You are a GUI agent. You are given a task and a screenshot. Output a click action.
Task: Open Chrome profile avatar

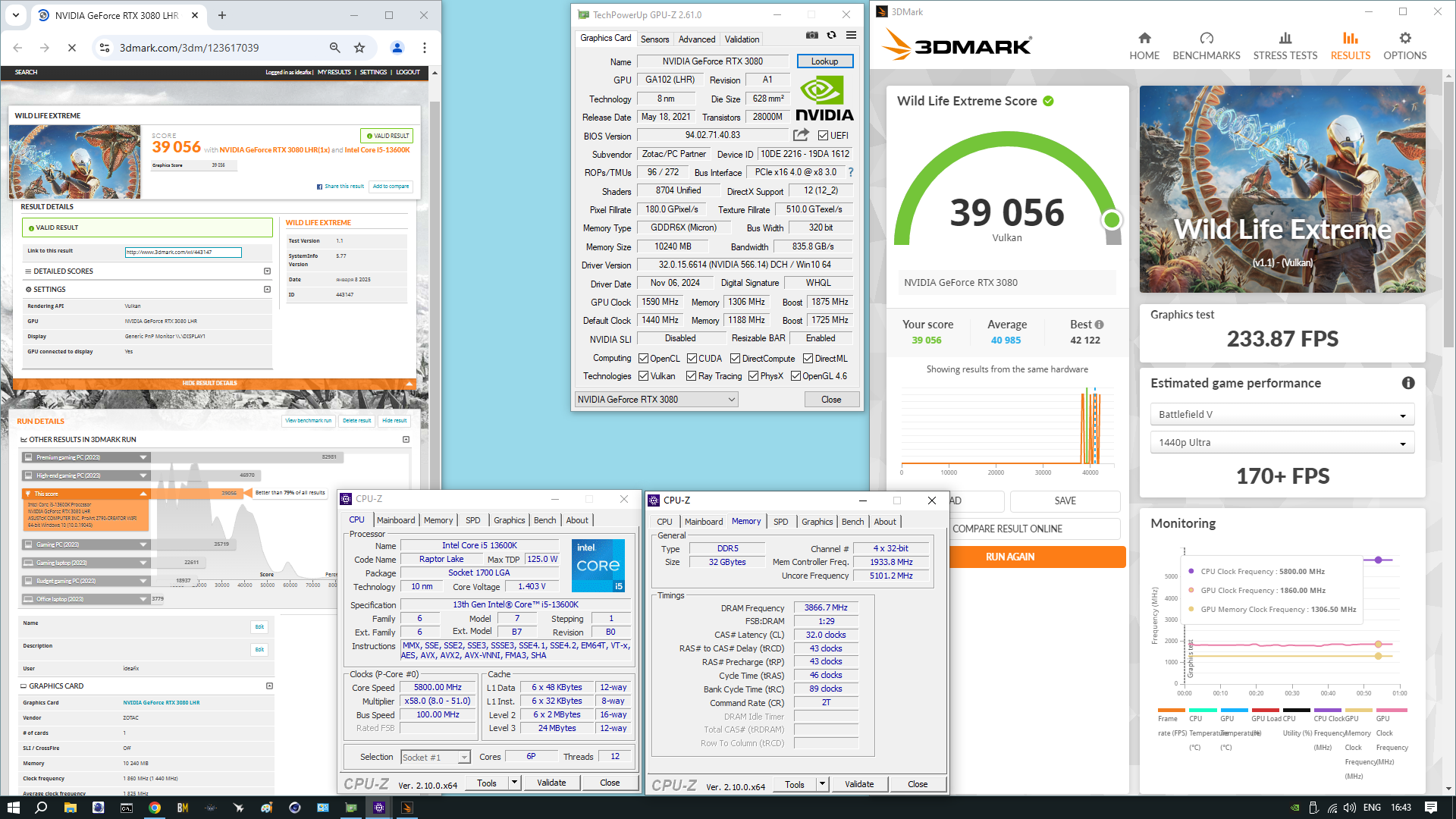(x=397, y=48)
